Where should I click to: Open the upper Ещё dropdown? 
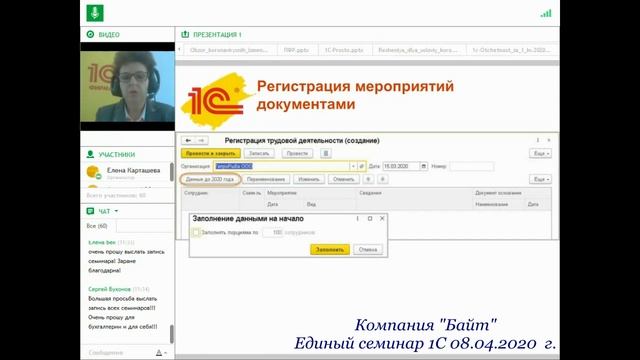(540, 153)
